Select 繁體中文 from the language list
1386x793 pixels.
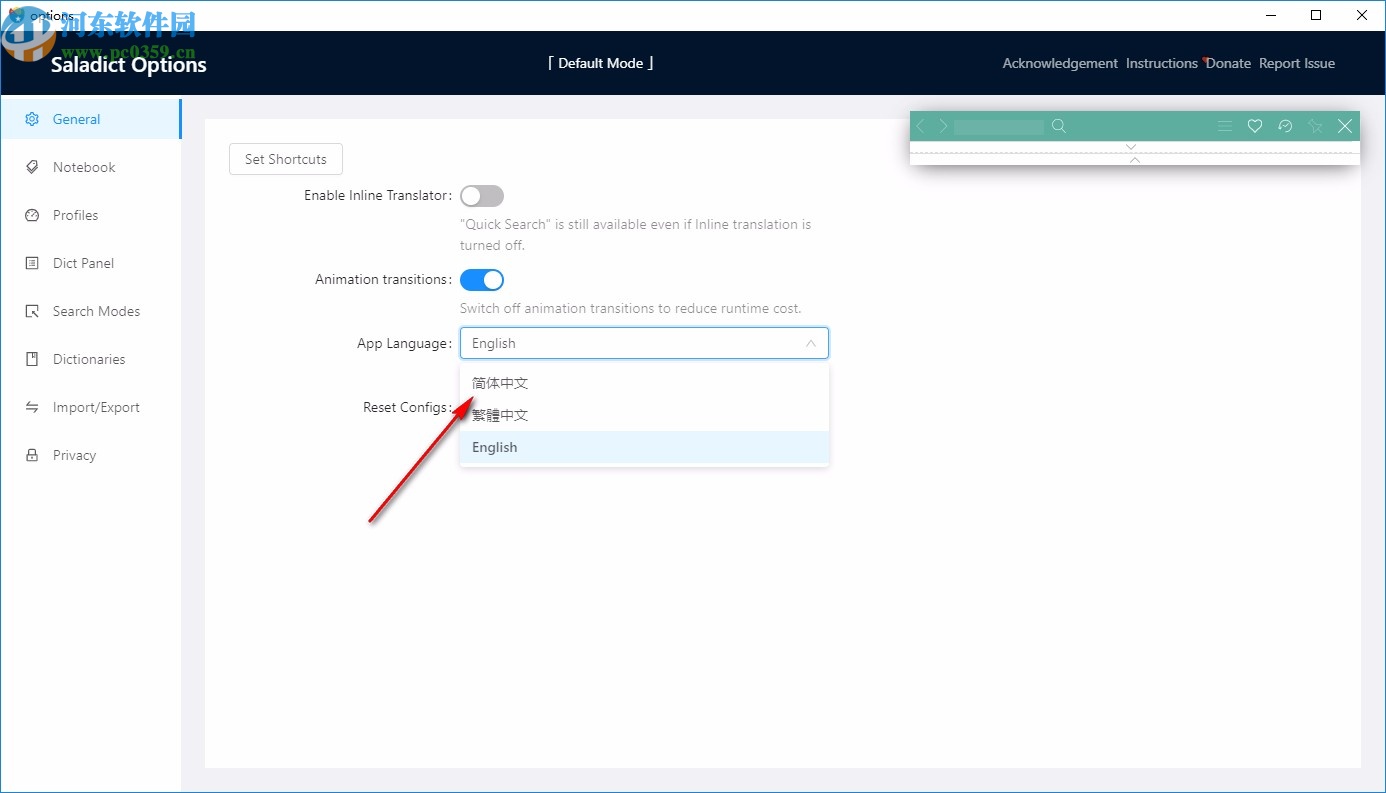(644, 415)
